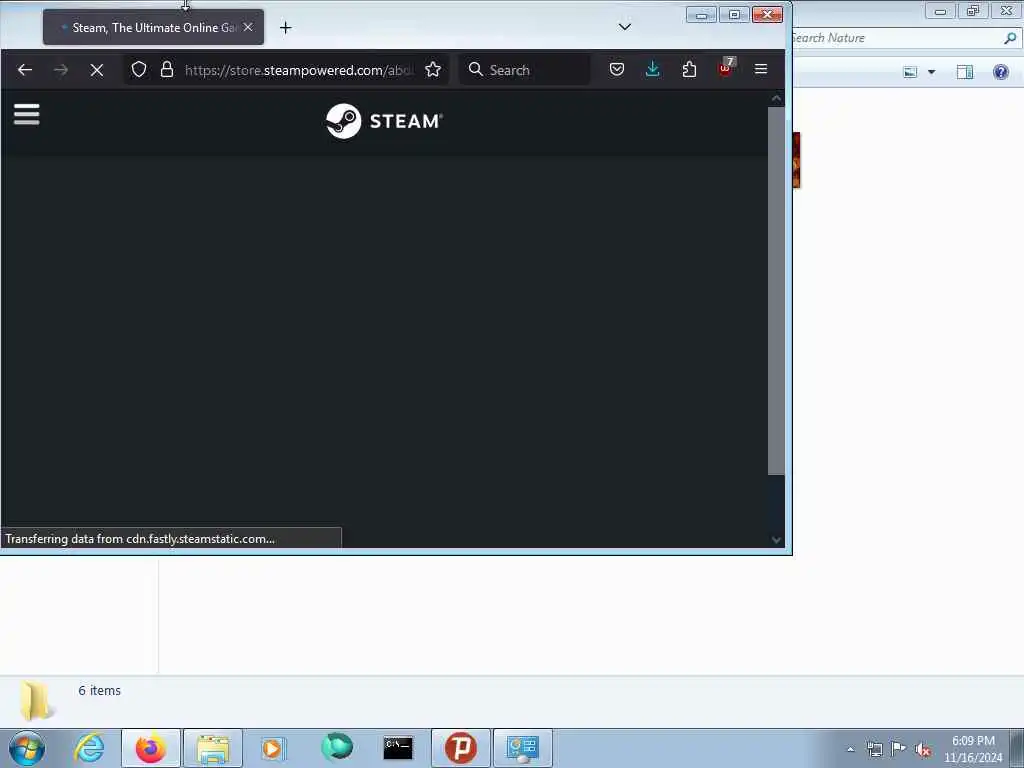Open tracking protection shield icon
Screen dimensions: 1024x768
pyautogui.click(x=138, y=70)
